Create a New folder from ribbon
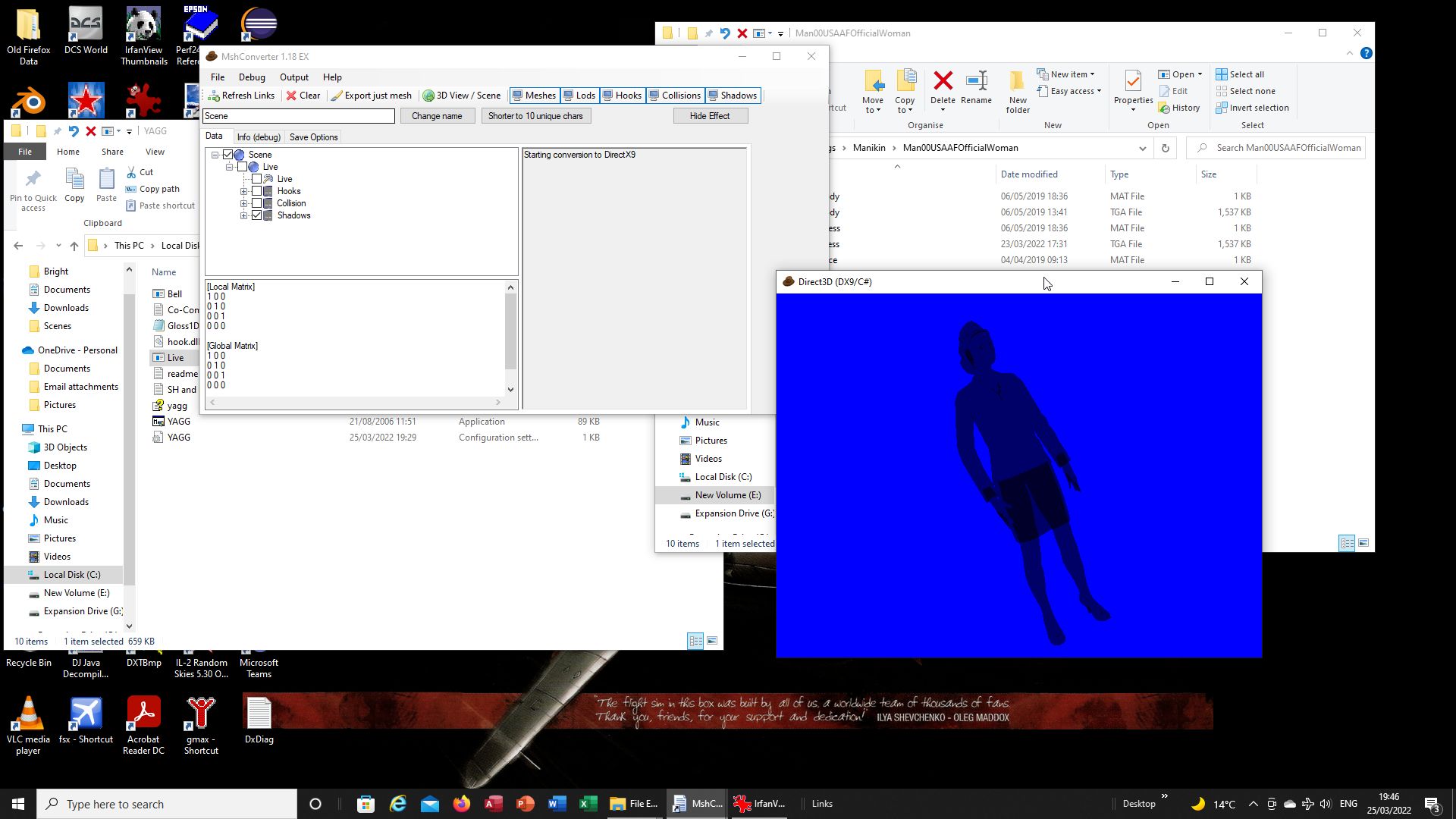 pyautogui.click(x=1018, y=92)
